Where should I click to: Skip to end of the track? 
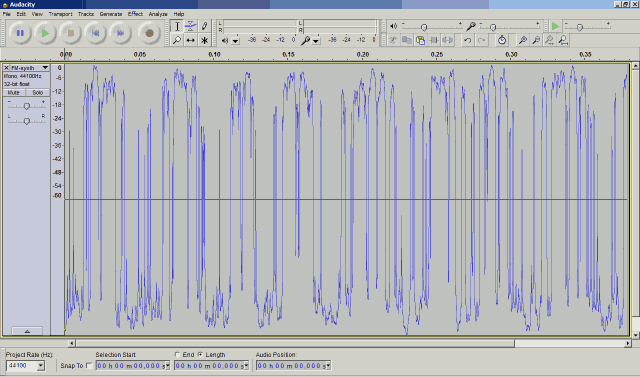click(x=121, y=33)
